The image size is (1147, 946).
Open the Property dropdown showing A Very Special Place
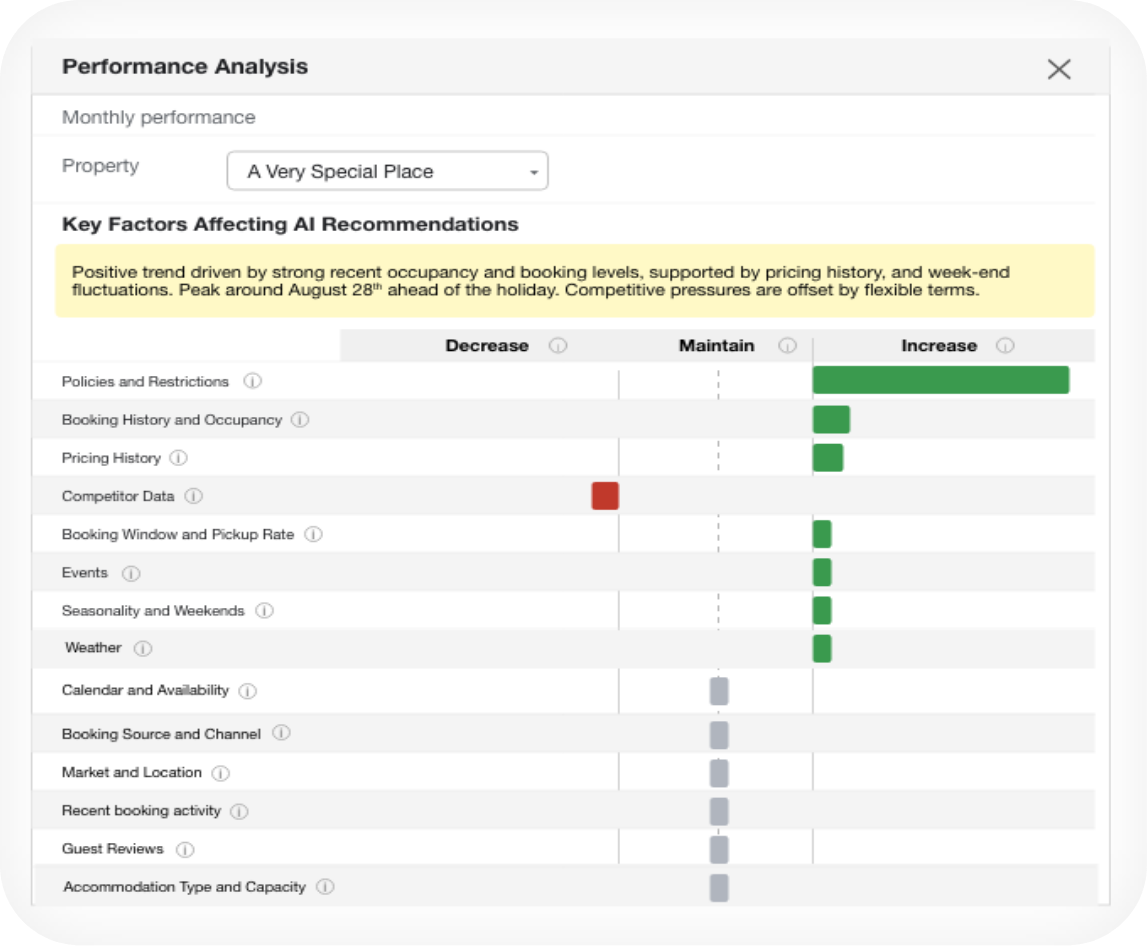click(388, 171)
